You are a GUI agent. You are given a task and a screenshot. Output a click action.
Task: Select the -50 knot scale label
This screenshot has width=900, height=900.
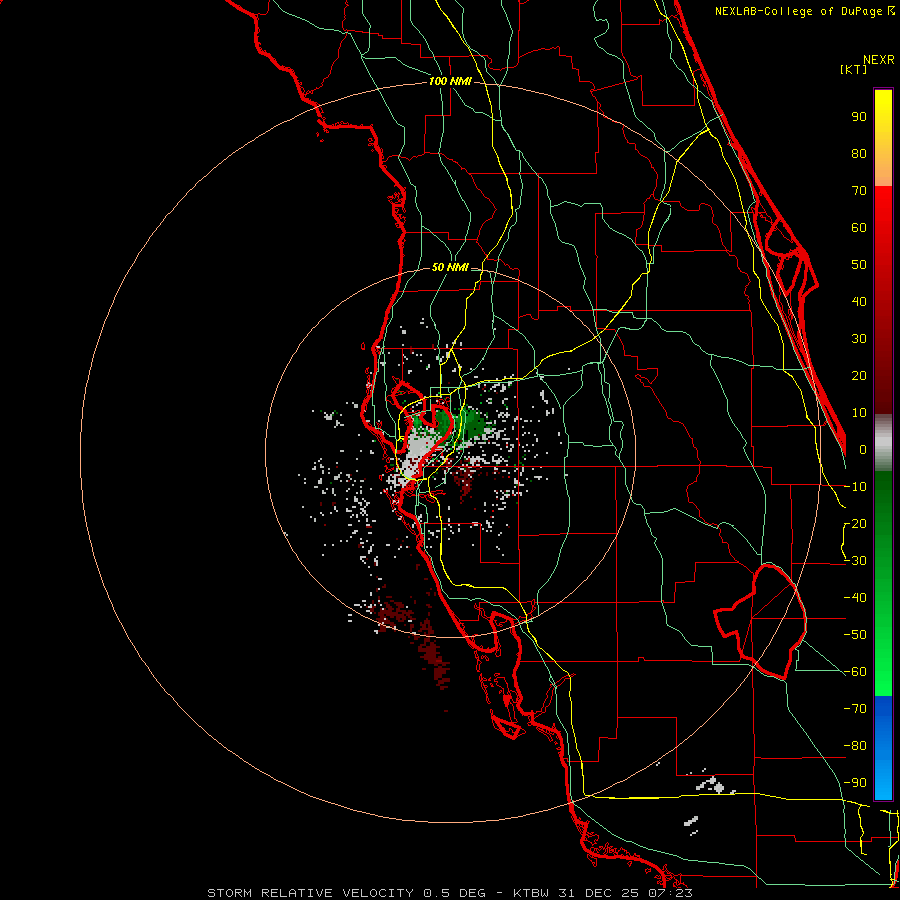pyautogui.click(x=855, y=635)
